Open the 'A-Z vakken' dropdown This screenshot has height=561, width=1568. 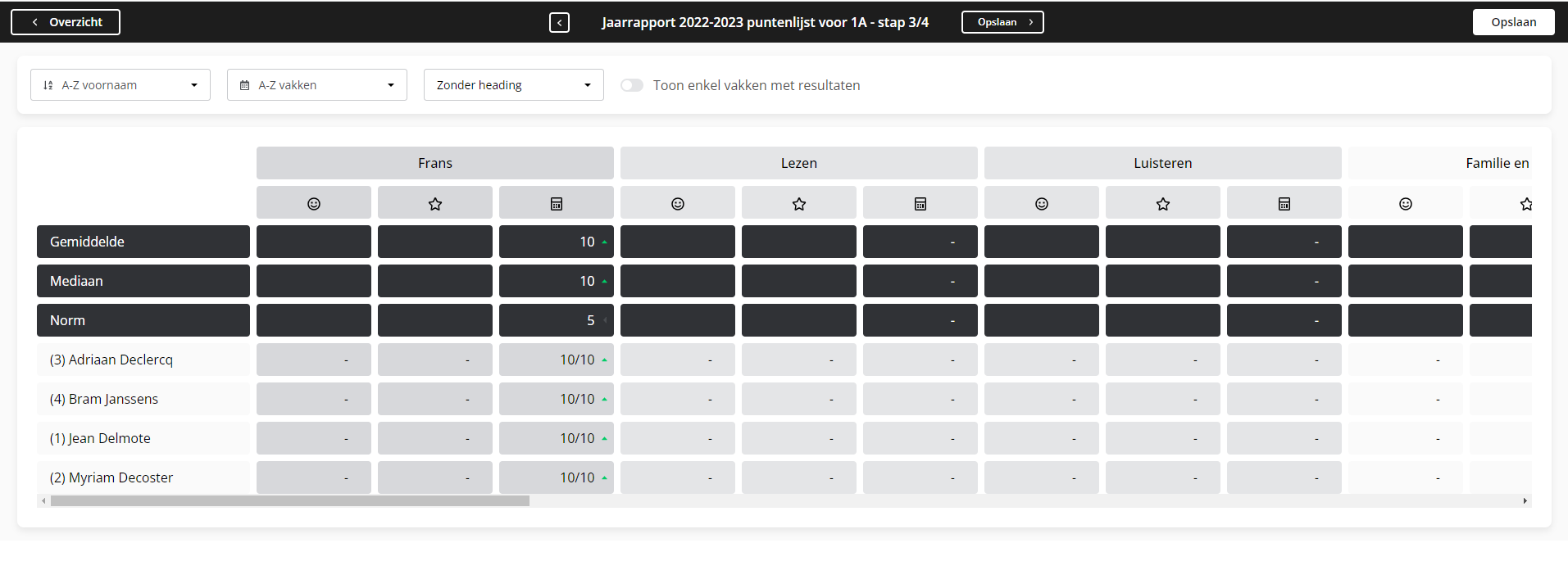(317, 85)
